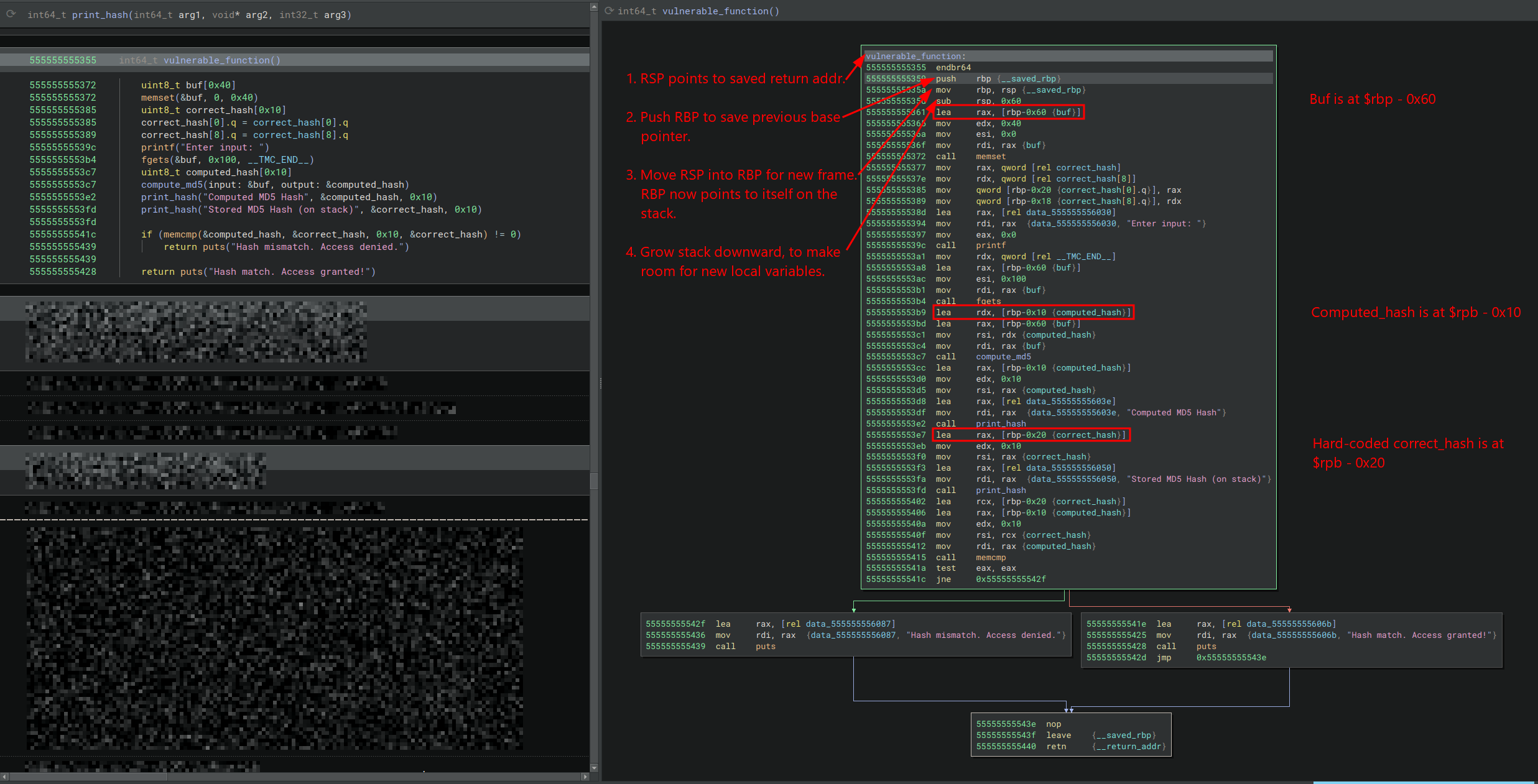Click the horizontal scroll-left arrow
1538x784 pixels.
click(x=5, y=777)
